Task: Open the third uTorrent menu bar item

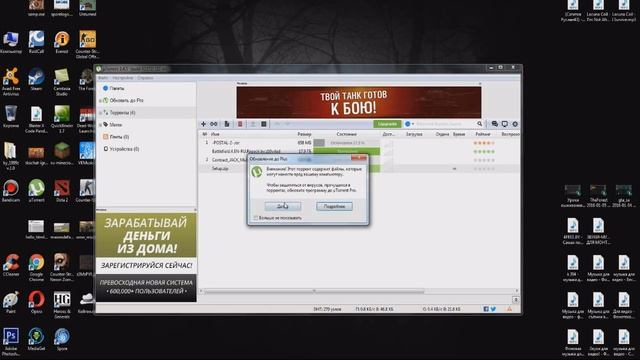Action: [x=145, y=78]
